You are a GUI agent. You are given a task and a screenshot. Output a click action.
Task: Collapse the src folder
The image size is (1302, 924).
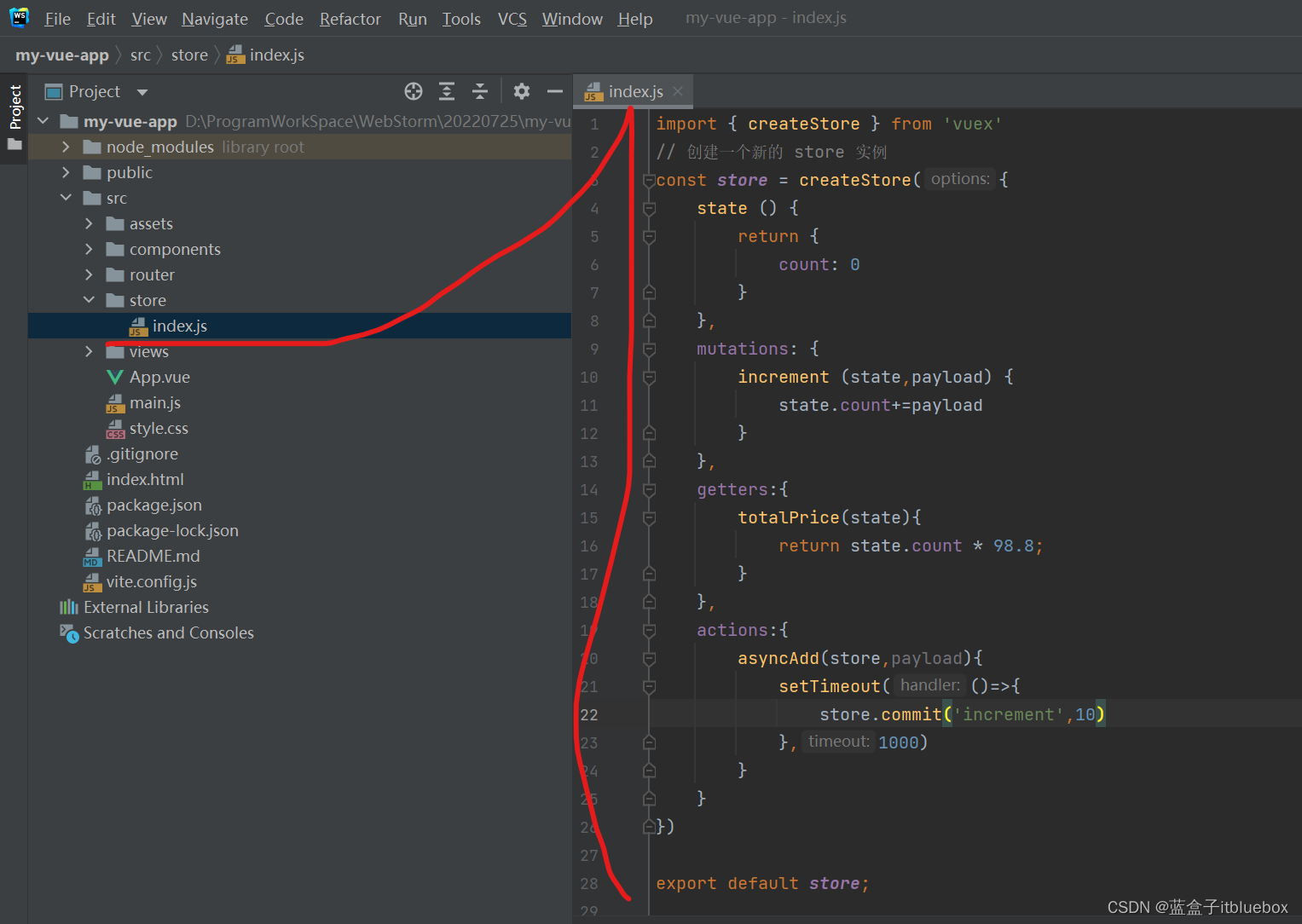[x=66, y=198]
